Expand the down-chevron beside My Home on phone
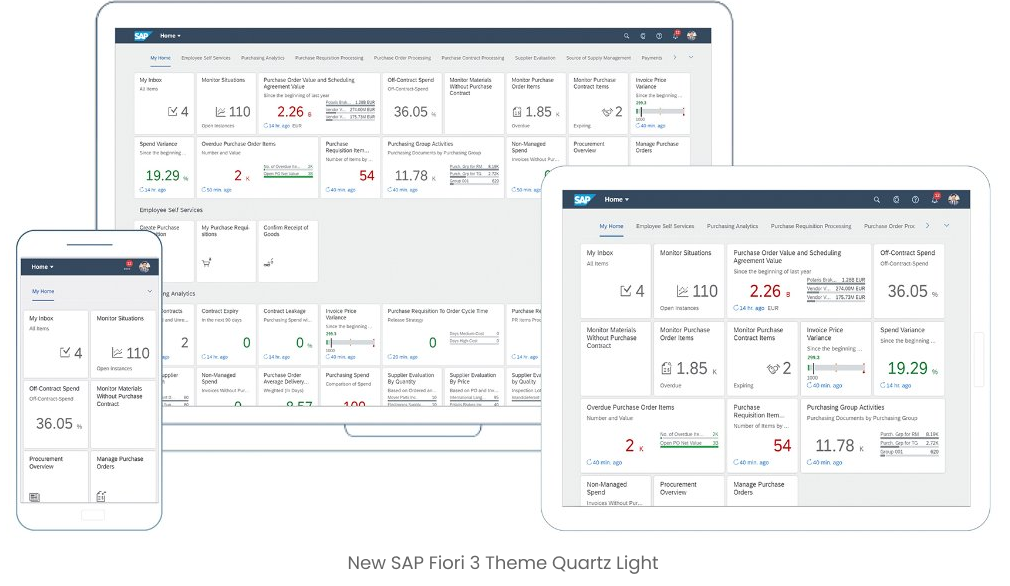The height and width of the screenshot is (586, 1010). 149,291
